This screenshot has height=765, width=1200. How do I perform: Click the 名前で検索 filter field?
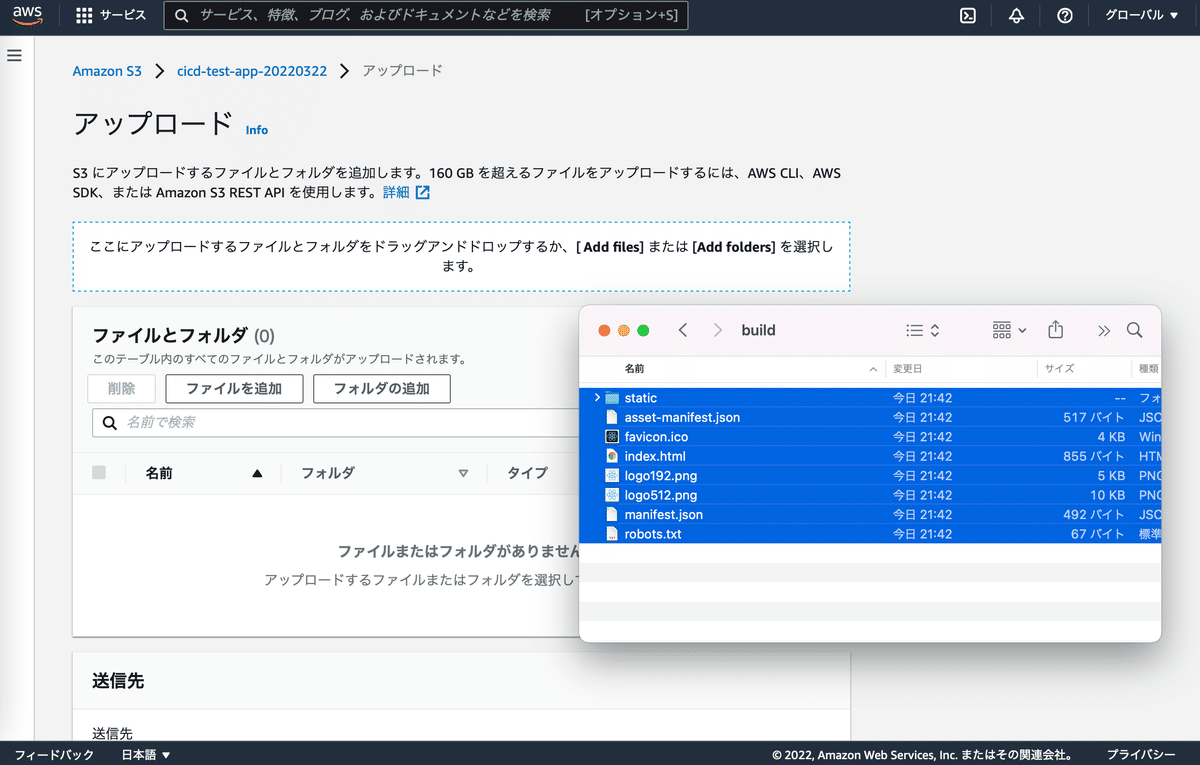click(x=335, y=423)
